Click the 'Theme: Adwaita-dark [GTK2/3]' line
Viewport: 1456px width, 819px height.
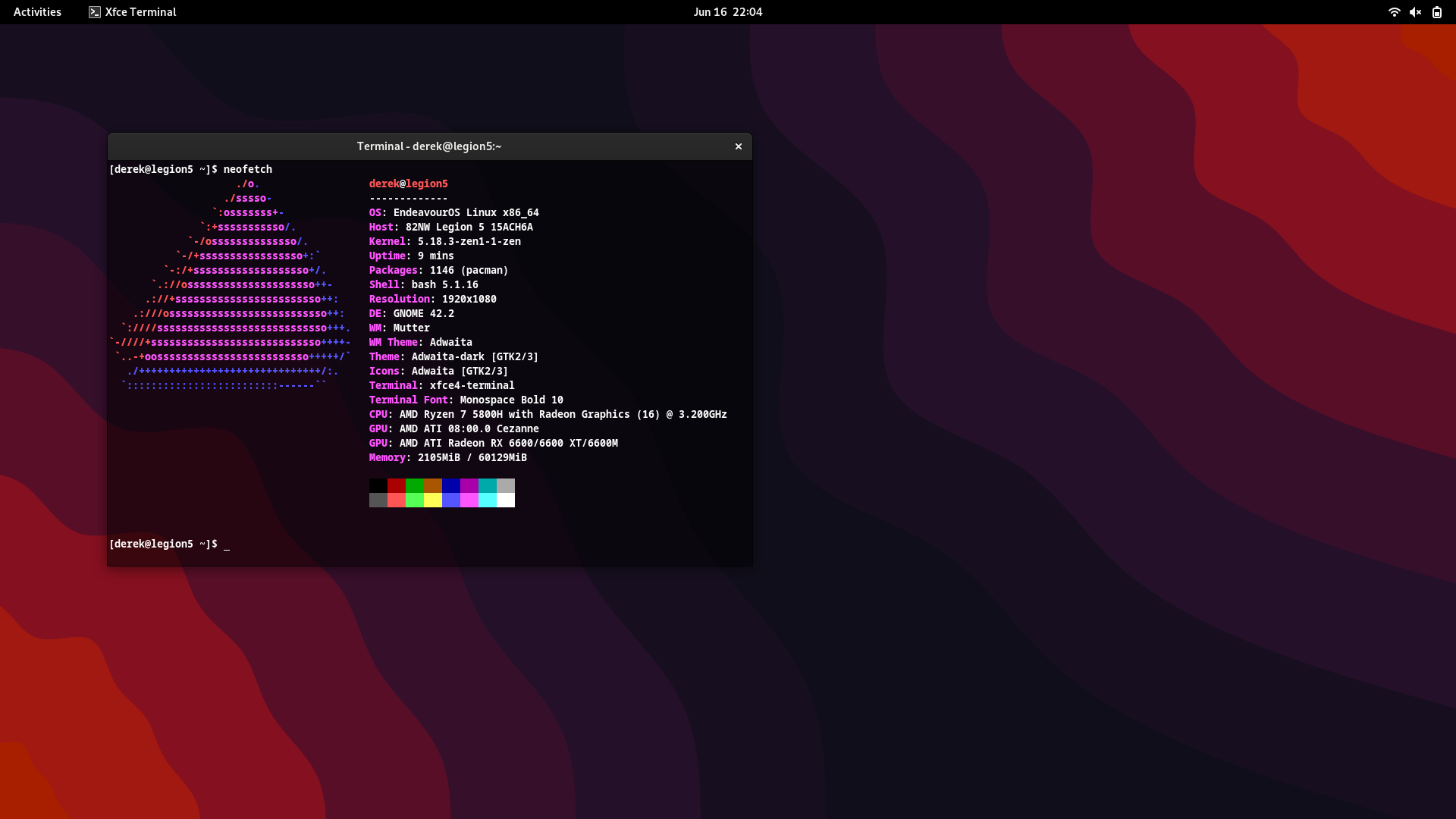pos(454,356)
